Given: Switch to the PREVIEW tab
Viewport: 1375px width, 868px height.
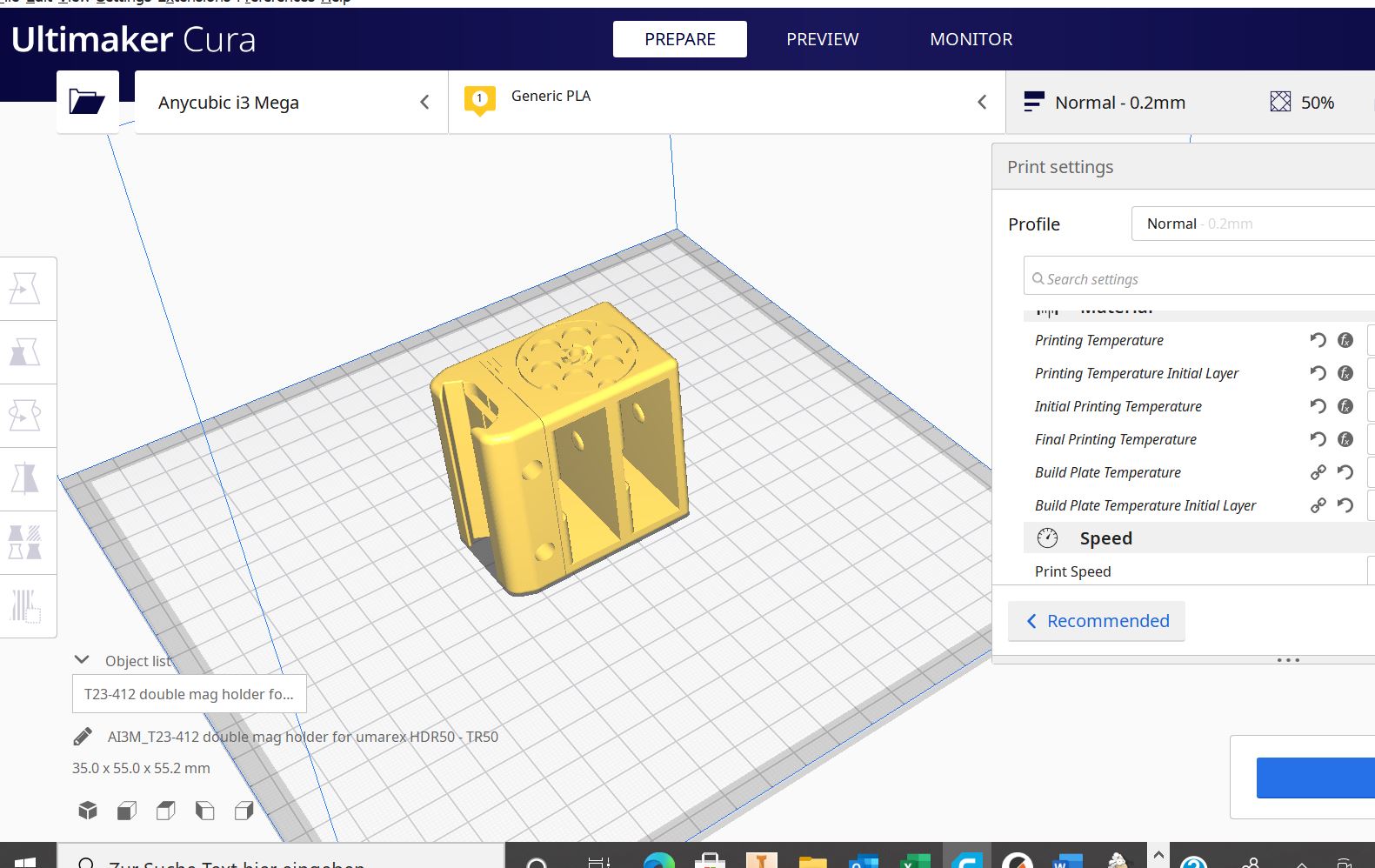Looking at the screenshot, I should click(x=822, y=39).
